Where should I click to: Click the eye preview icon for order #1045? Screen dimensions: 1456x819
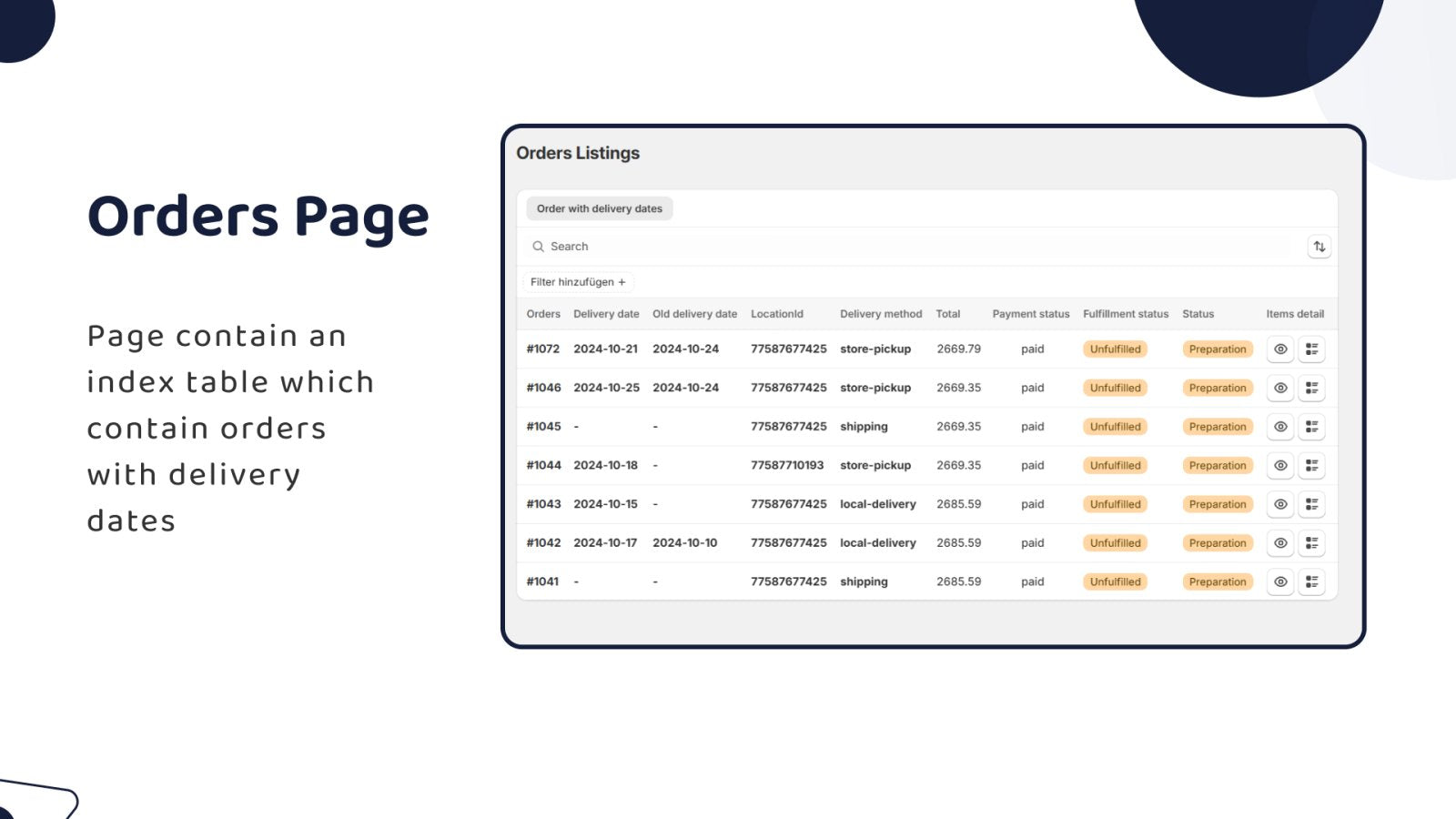1280,426
